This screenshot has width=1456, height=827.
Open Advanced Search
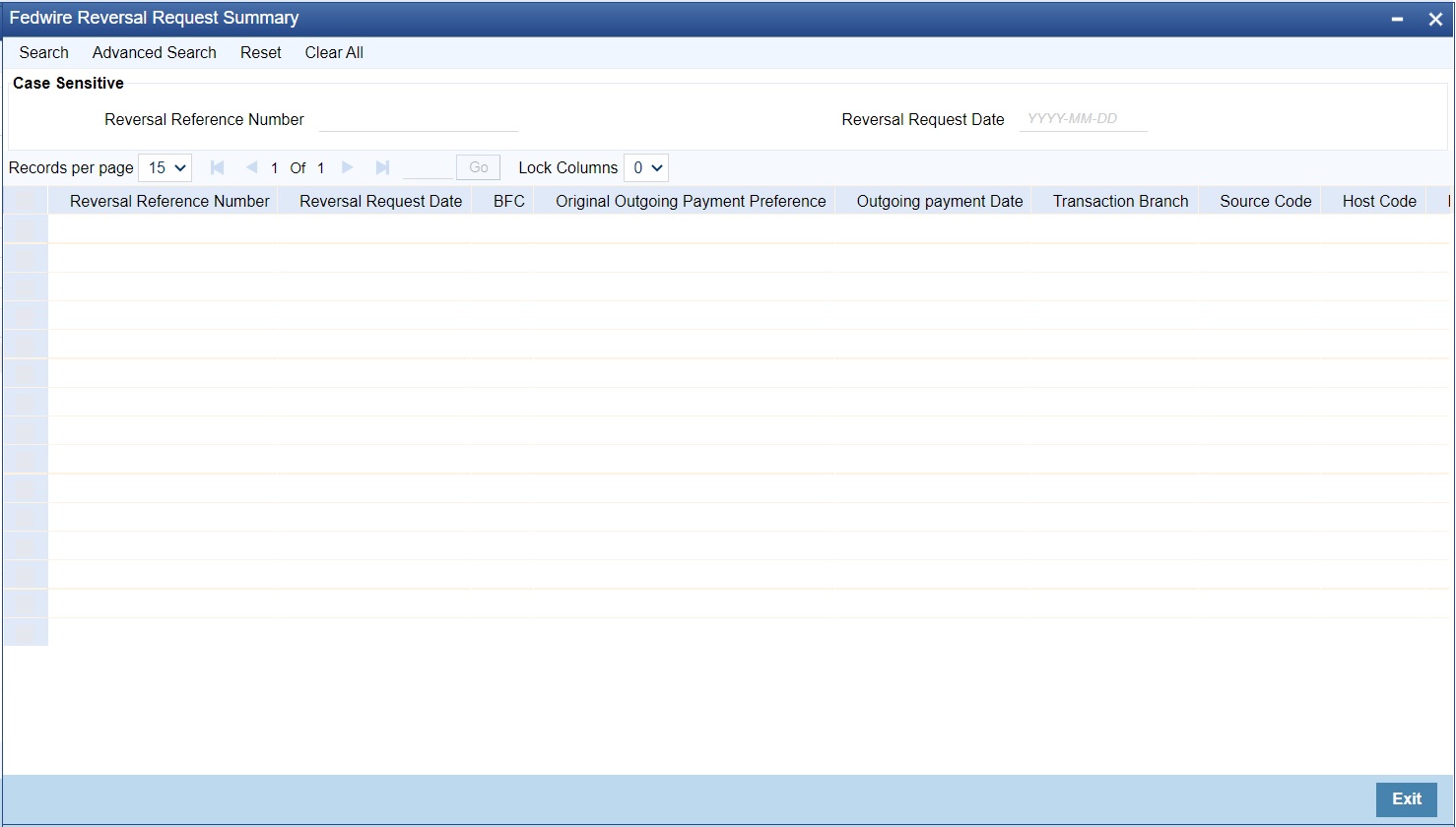pyautogui.click(x=155, y=53)
